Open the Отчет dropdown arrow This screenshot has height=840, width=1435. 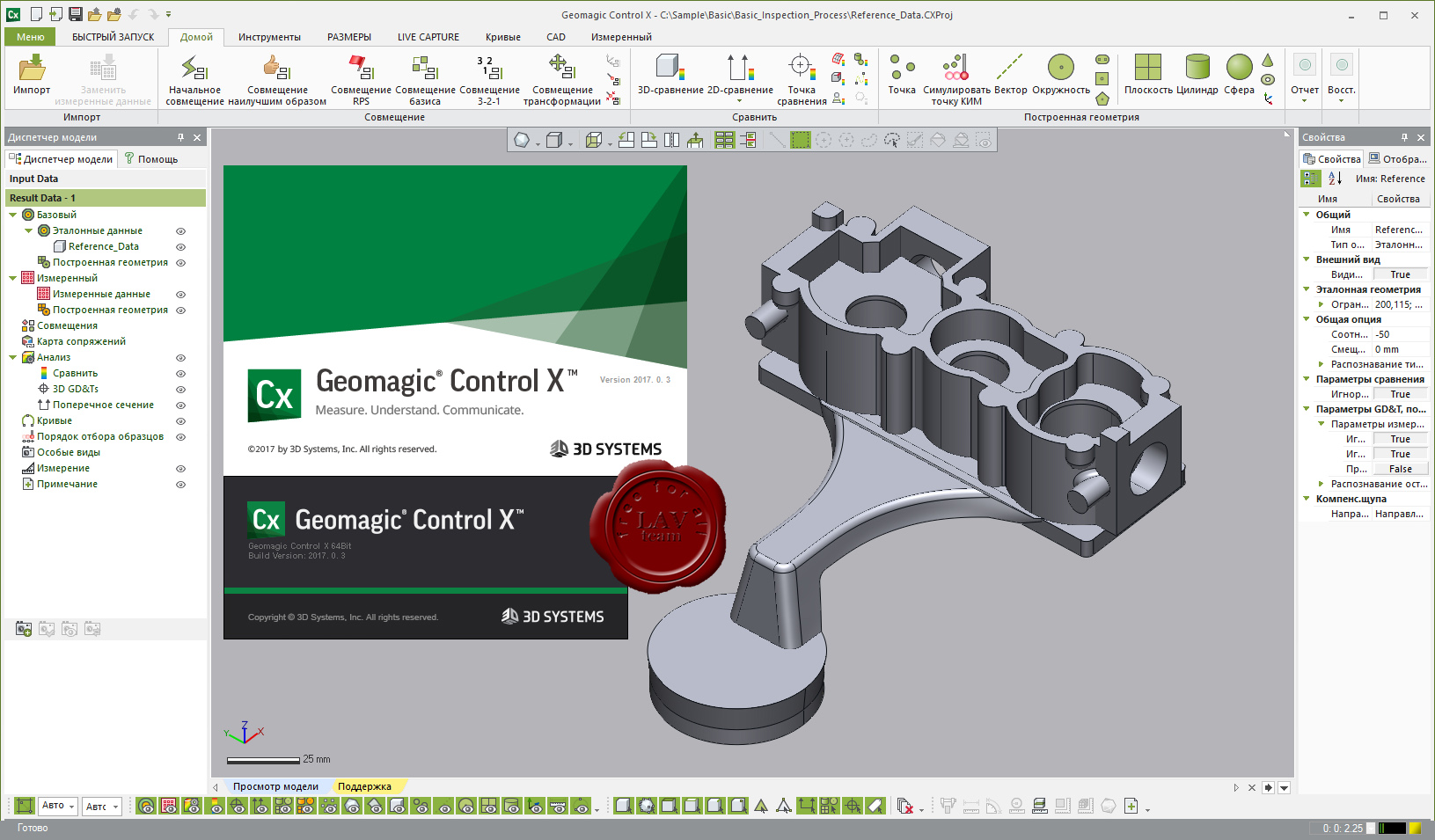[x=1305, y=101]
